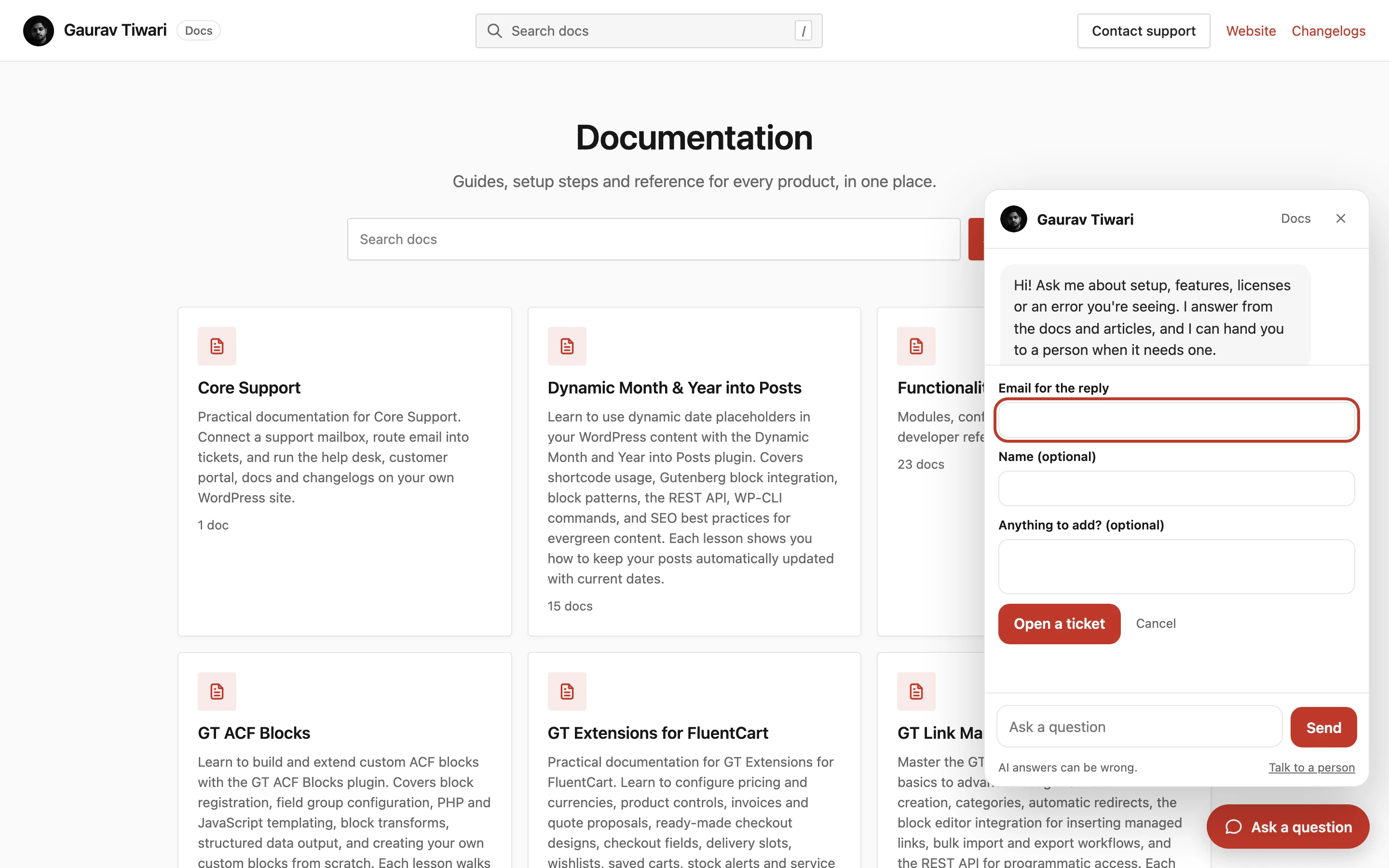
Task: Open the GT Link Manager document icon
Action: coord(916,691)
